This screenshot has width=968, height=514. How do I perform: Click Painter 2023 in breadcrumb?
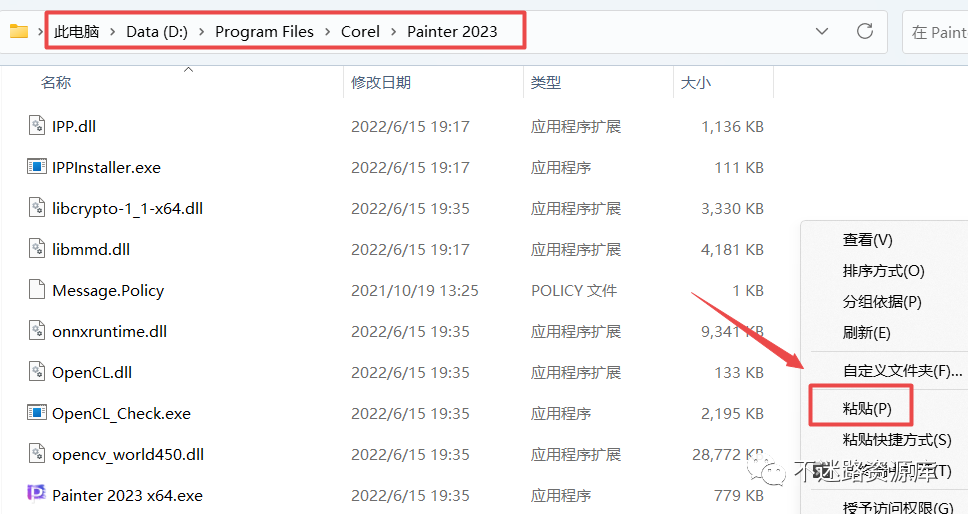(452, 31)
